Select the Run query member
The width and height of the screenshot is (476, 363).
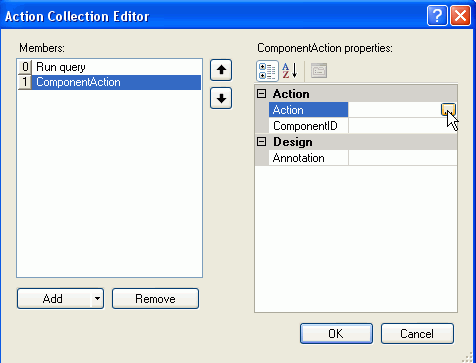[x=109, y=67]
